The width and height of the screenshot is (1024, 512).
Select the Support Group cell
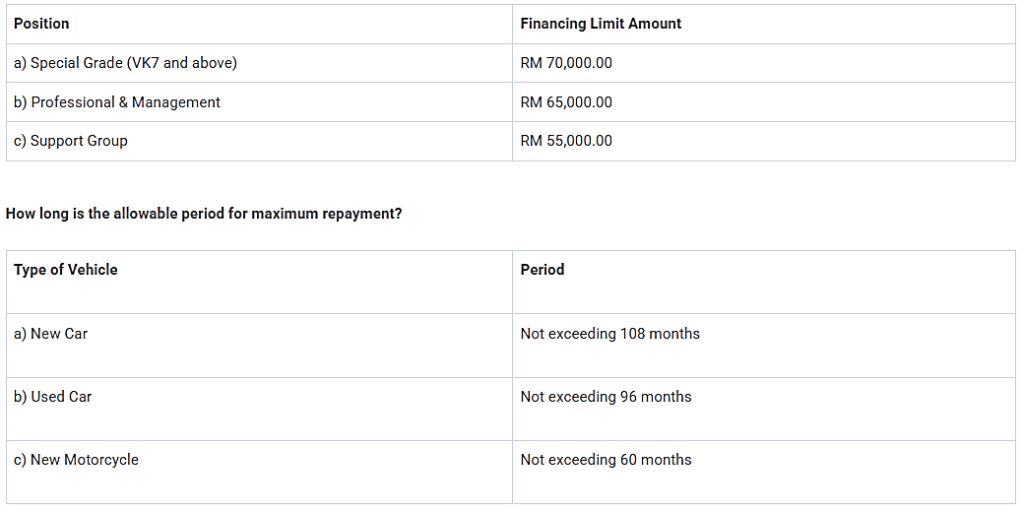70,141
